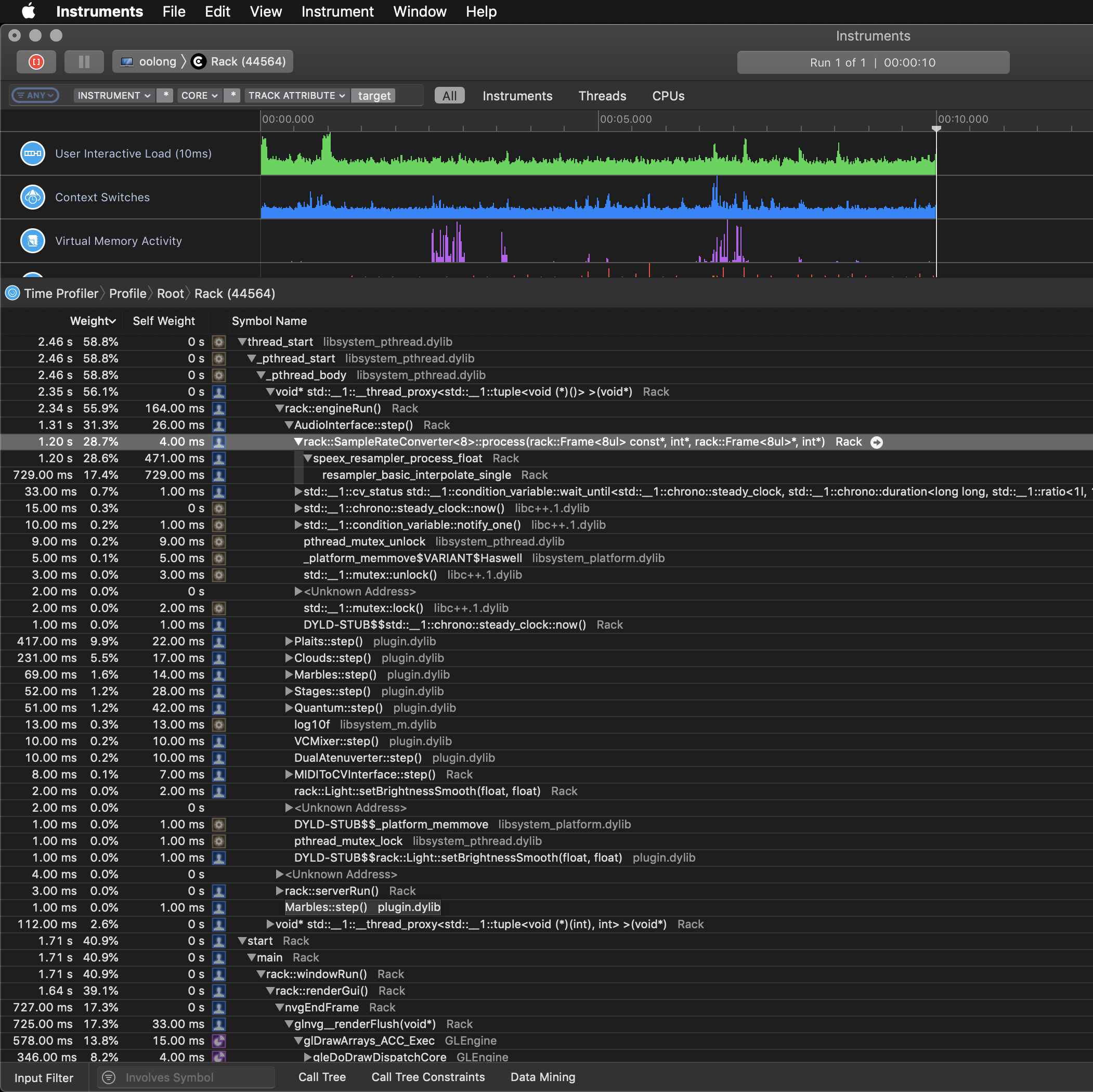Open the Help menu
Viewport: 1093px width, 1092px height.
(x=481, y=11)
